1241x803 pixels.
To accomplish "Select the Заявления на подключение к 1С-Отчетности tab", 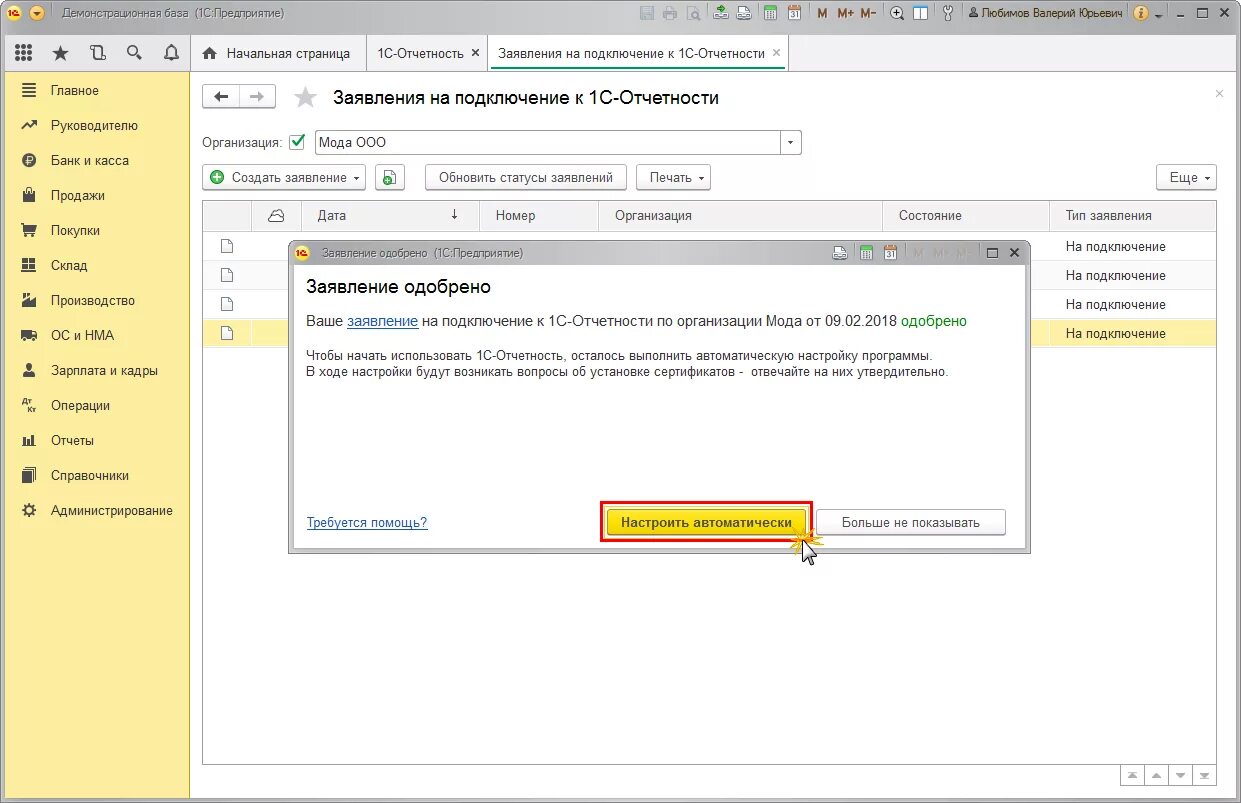I will [631, 53].
